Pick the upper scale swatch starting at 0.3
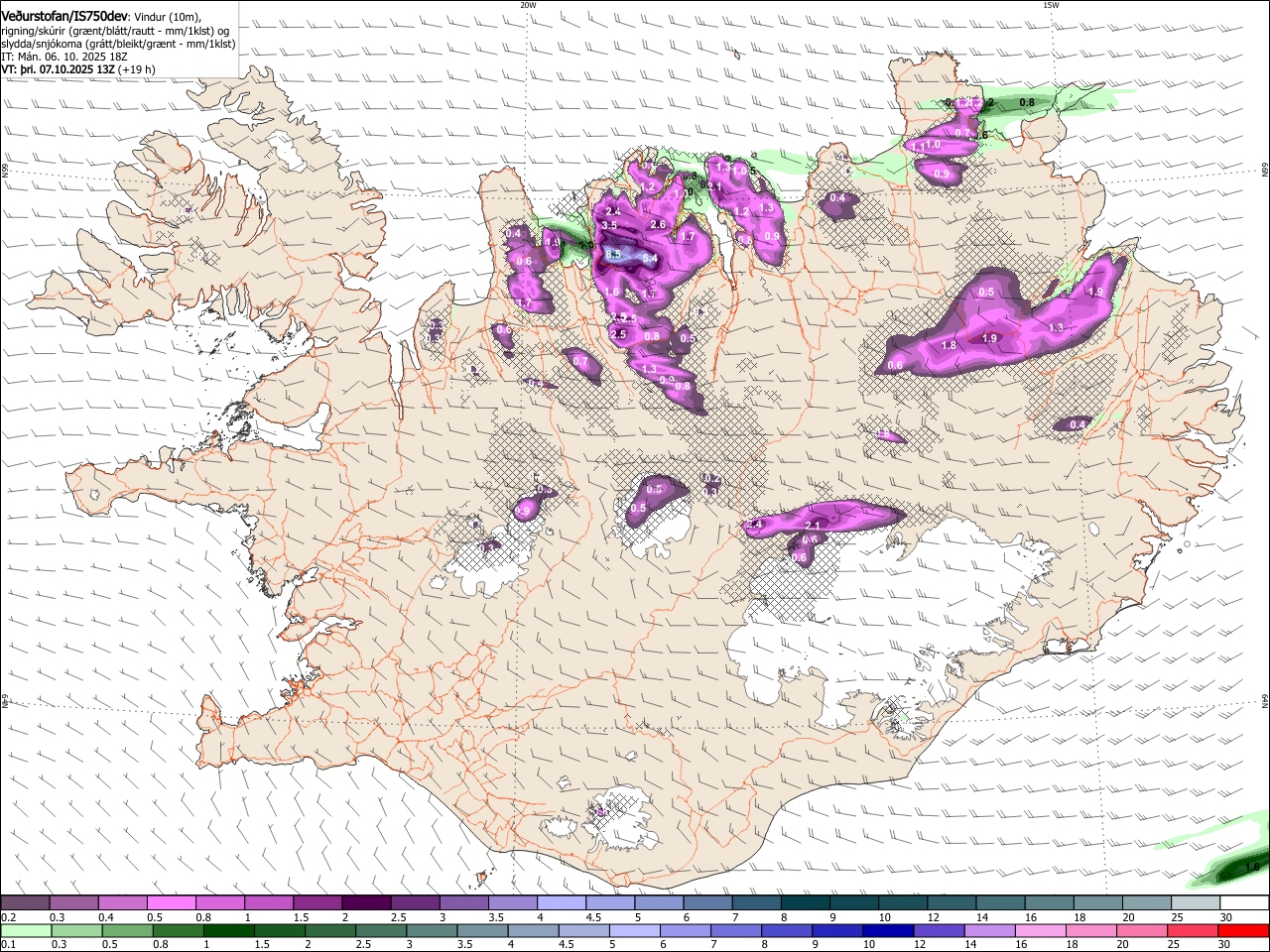1270x952 pixels. click(x=74, y=903)
